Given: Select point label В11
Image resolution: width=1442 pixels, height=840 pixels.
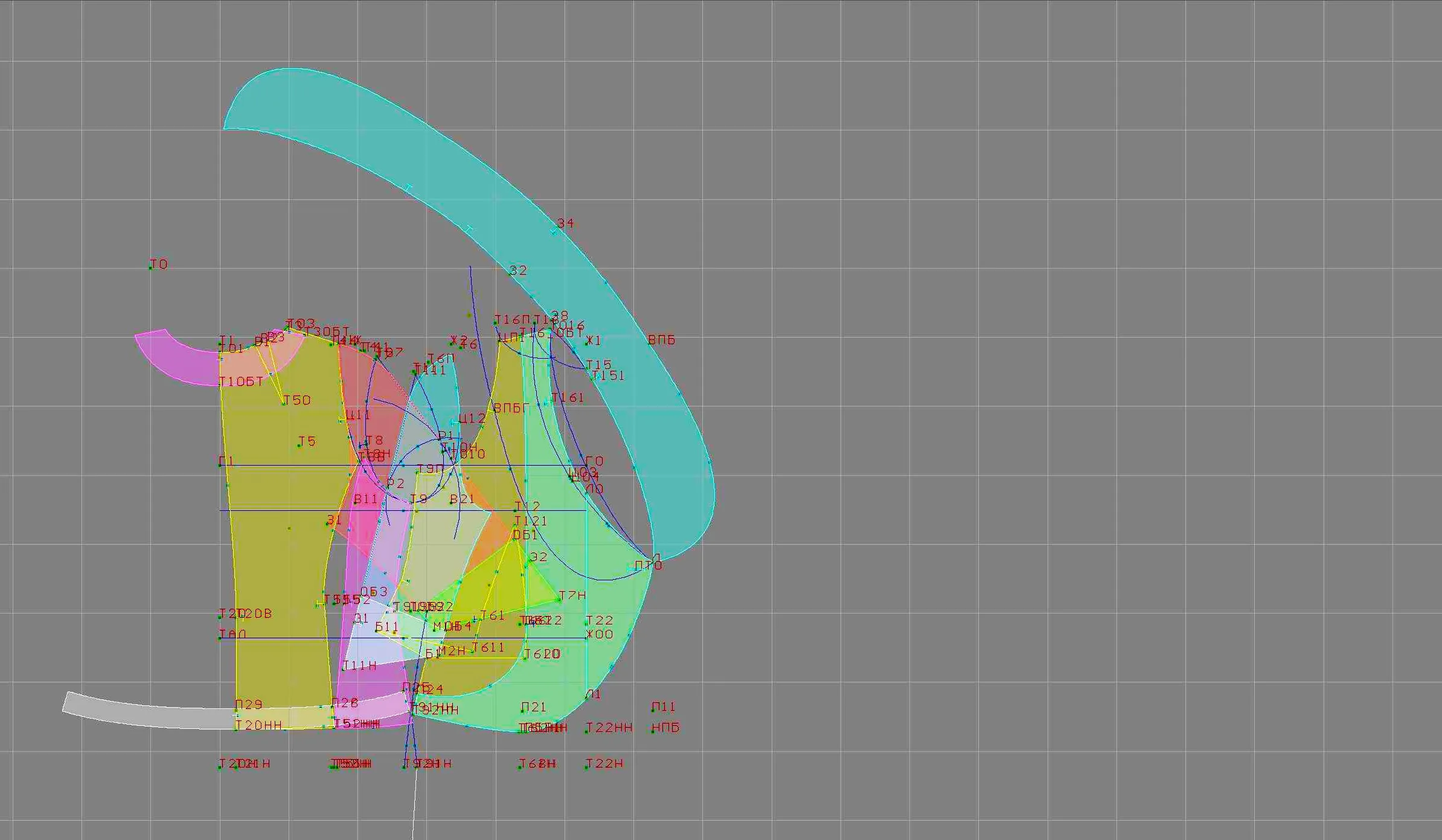Looking at the screenshot, I should pyautogui.click(x=366, y=499).
